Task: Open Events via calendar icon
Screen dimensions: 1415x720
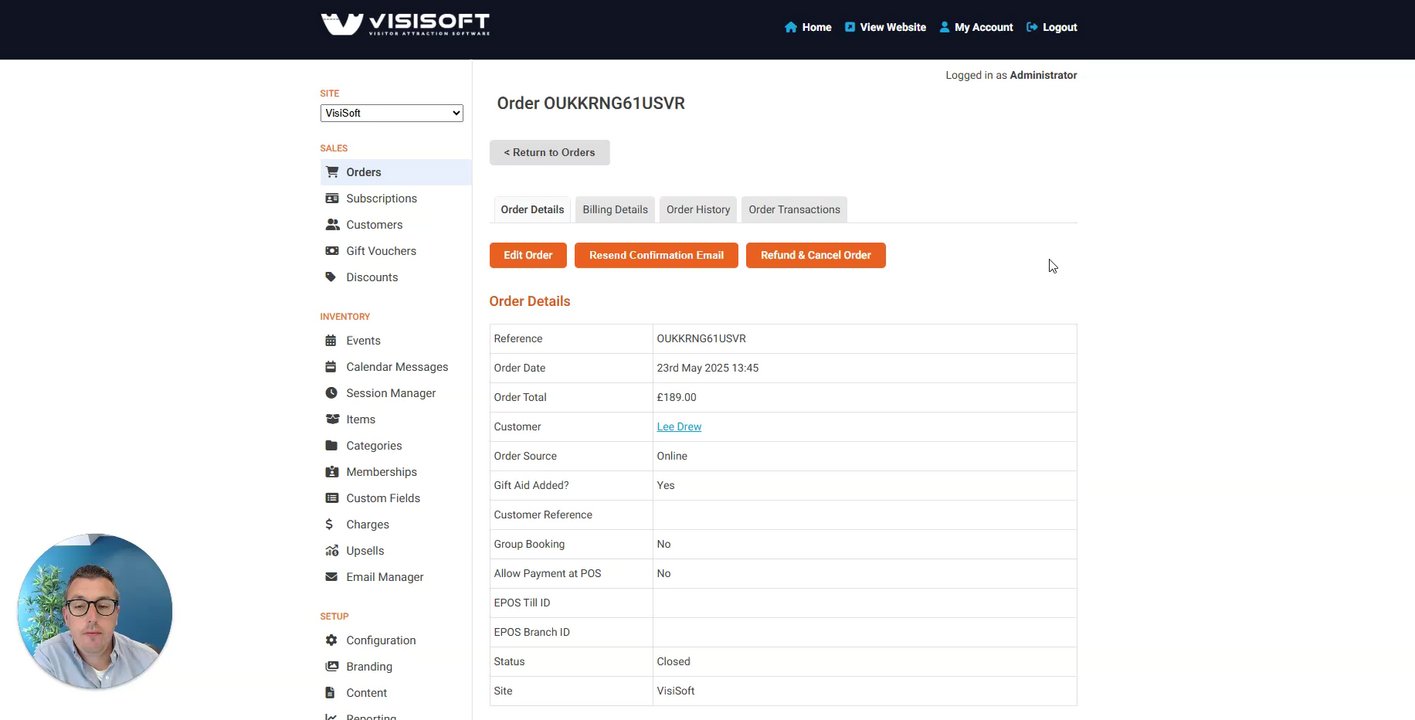Action: [x=331, y=340]
